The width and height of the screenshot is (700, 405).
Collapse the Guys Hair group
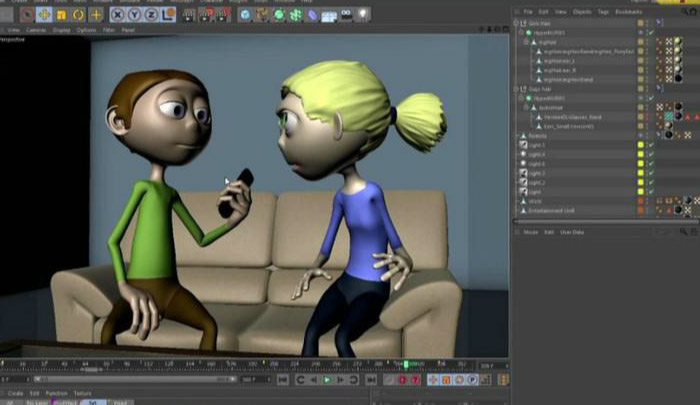[x=516, y=89]
